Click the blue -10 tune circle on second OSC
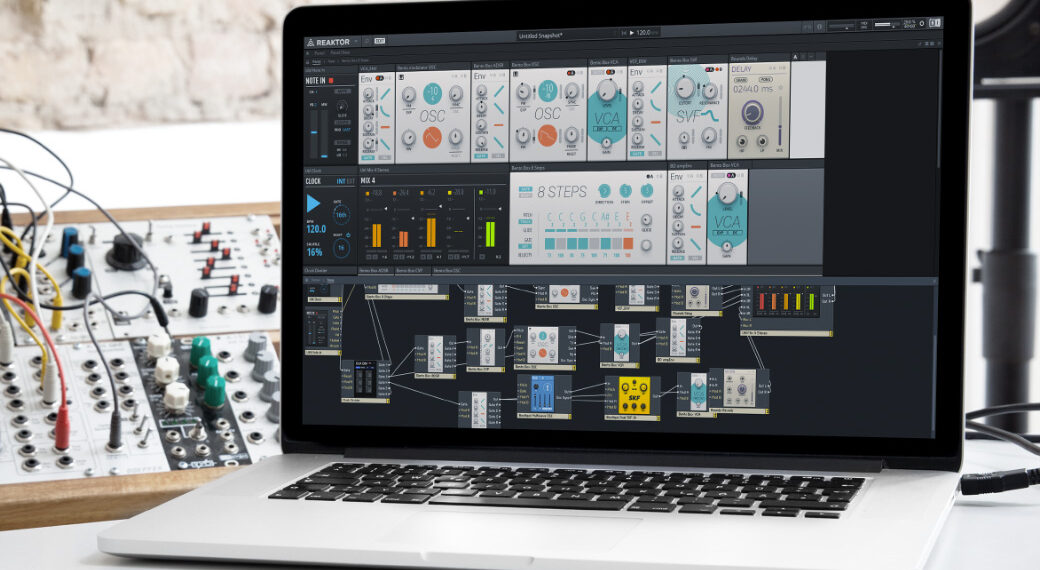 pos(547,89)
